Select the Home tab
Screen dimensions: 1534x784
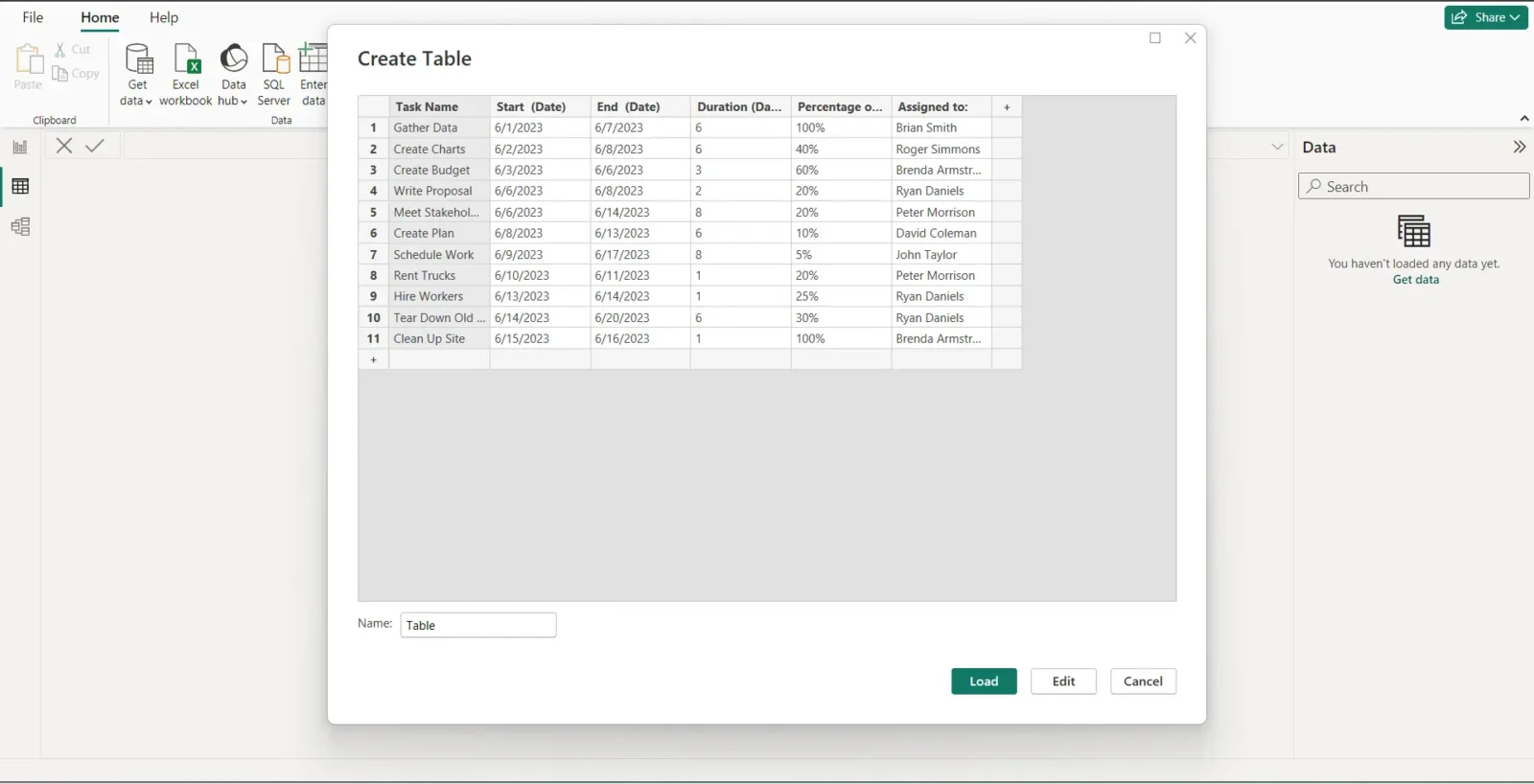100,17
